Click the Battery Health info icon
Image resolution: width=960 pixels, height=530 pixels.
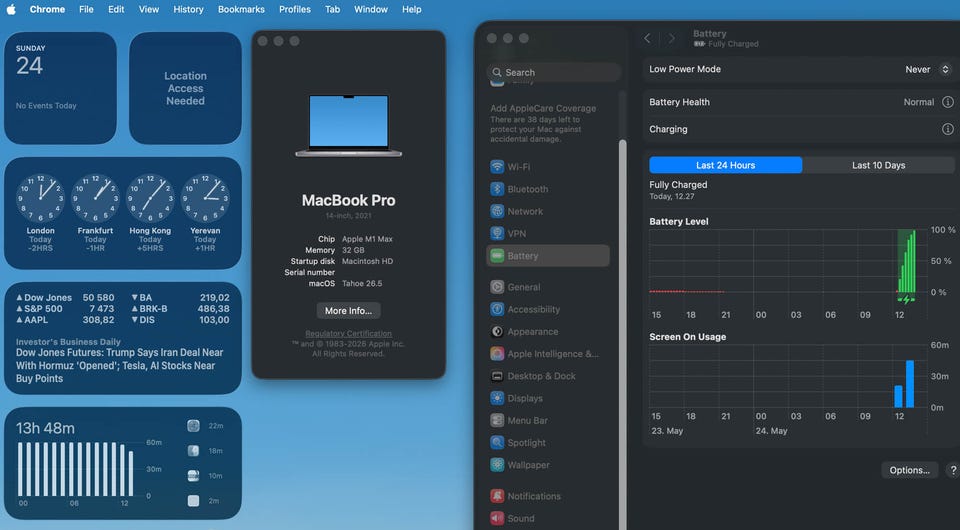tap(947, 102)
